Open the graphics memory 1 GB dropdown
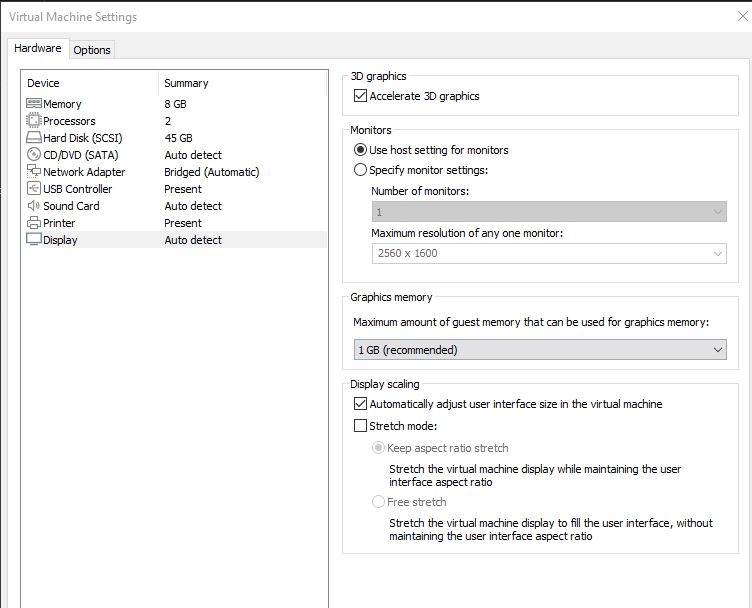 click(x=540, y=350)
